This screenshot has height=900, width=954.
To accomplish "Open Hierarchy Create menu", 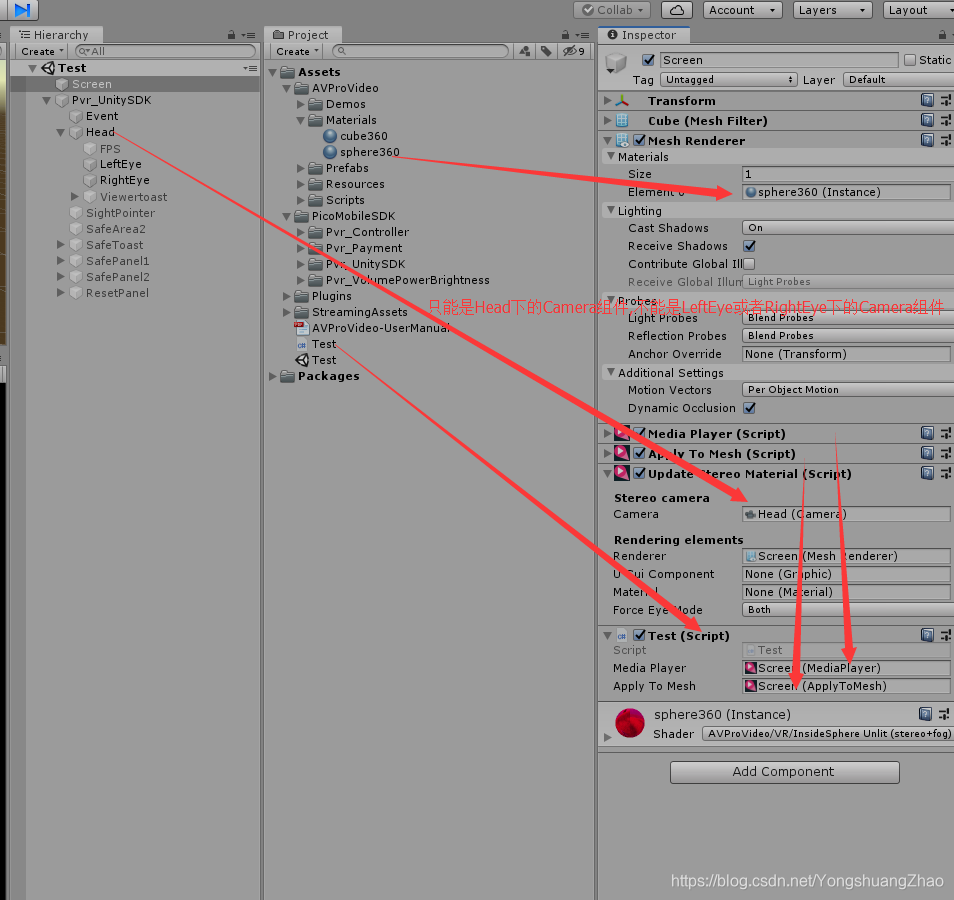I will click(x=42, y=51).
